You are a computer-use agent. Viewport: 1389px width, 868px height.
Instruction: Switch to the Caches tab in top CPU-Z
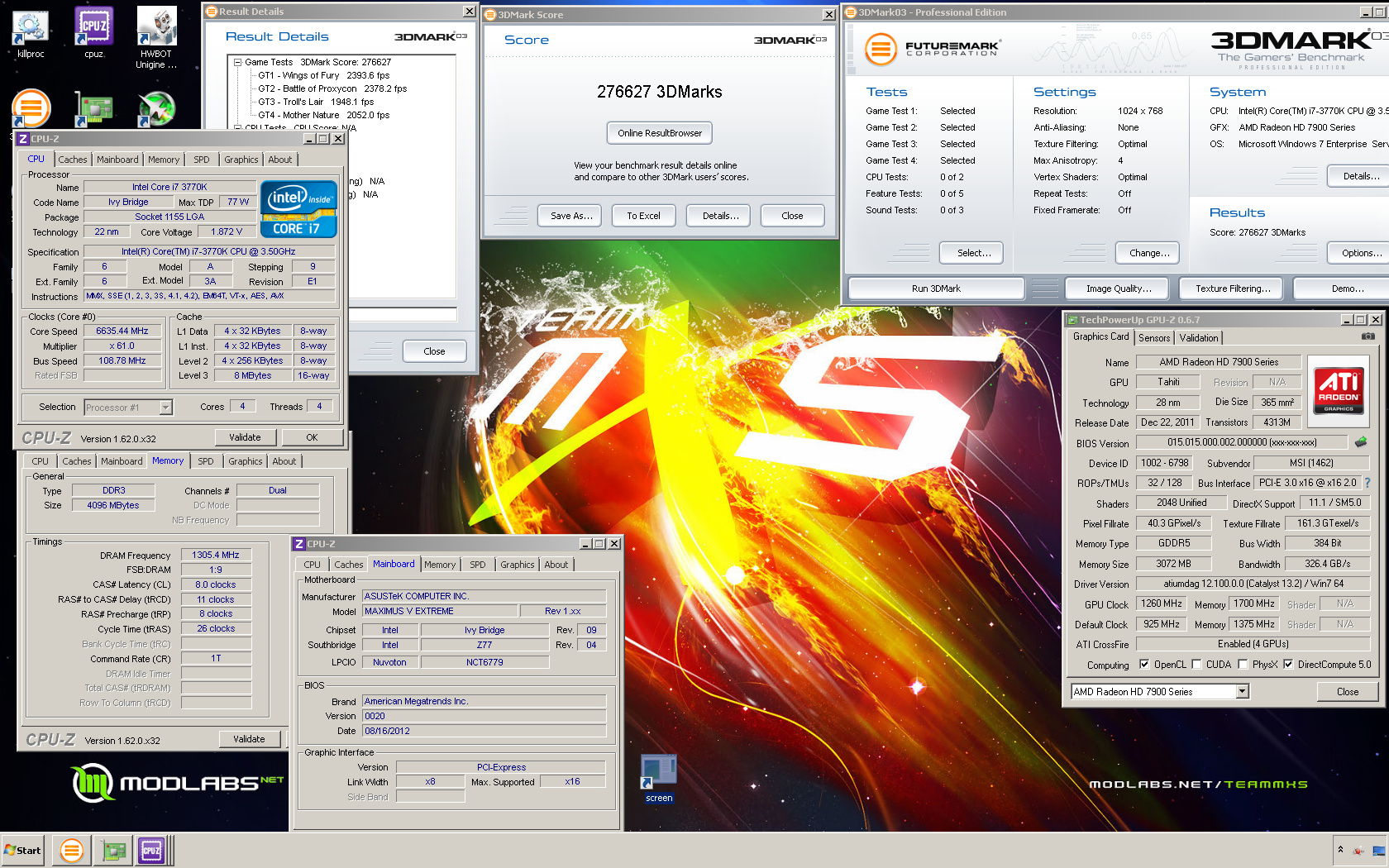[x=73, y=160]
